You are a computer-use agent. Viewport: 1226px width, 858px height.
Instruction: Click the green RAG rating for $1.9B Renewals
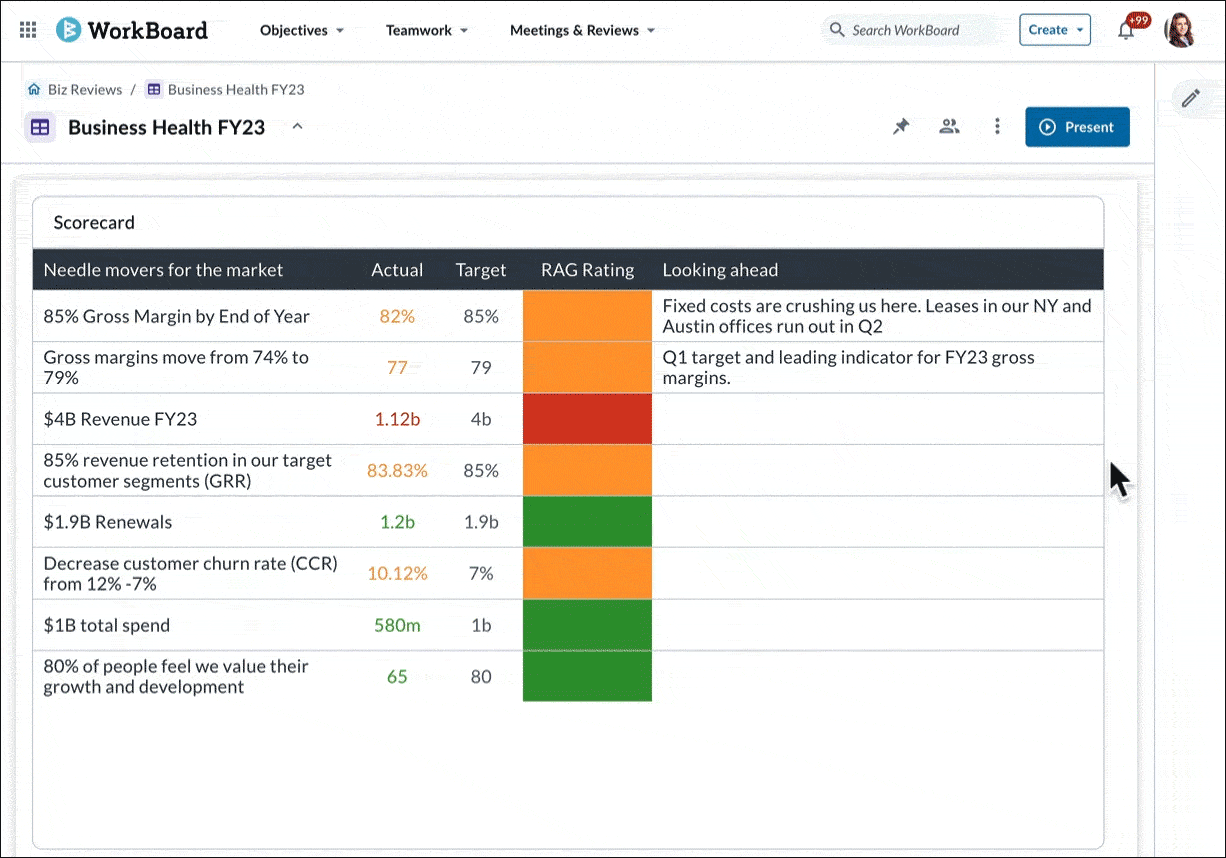pyautogui.click(x=587, y=522)
